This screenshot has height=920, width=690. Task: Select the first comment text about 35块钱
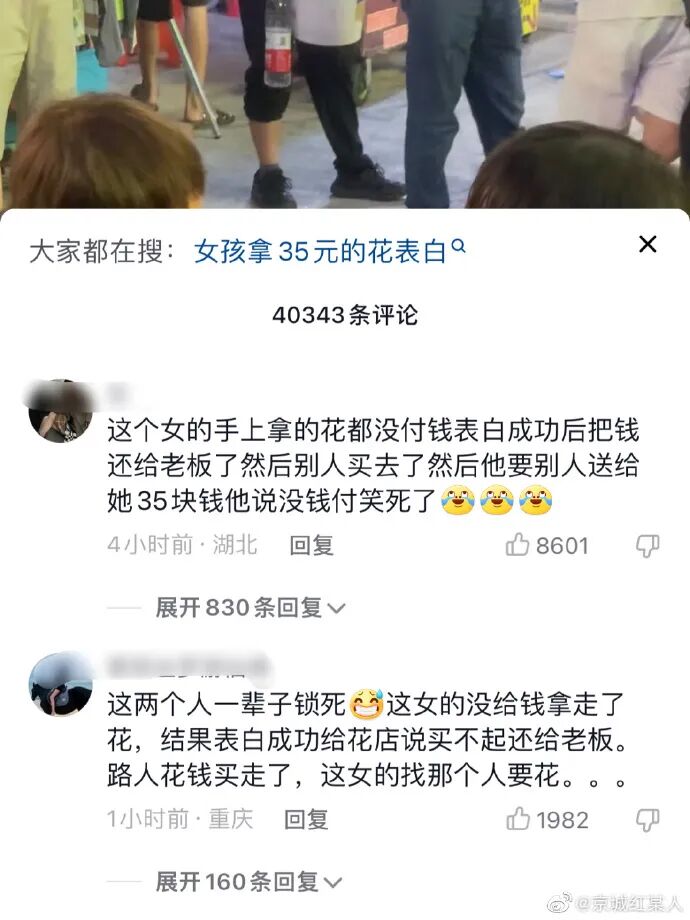coord(373,466)
